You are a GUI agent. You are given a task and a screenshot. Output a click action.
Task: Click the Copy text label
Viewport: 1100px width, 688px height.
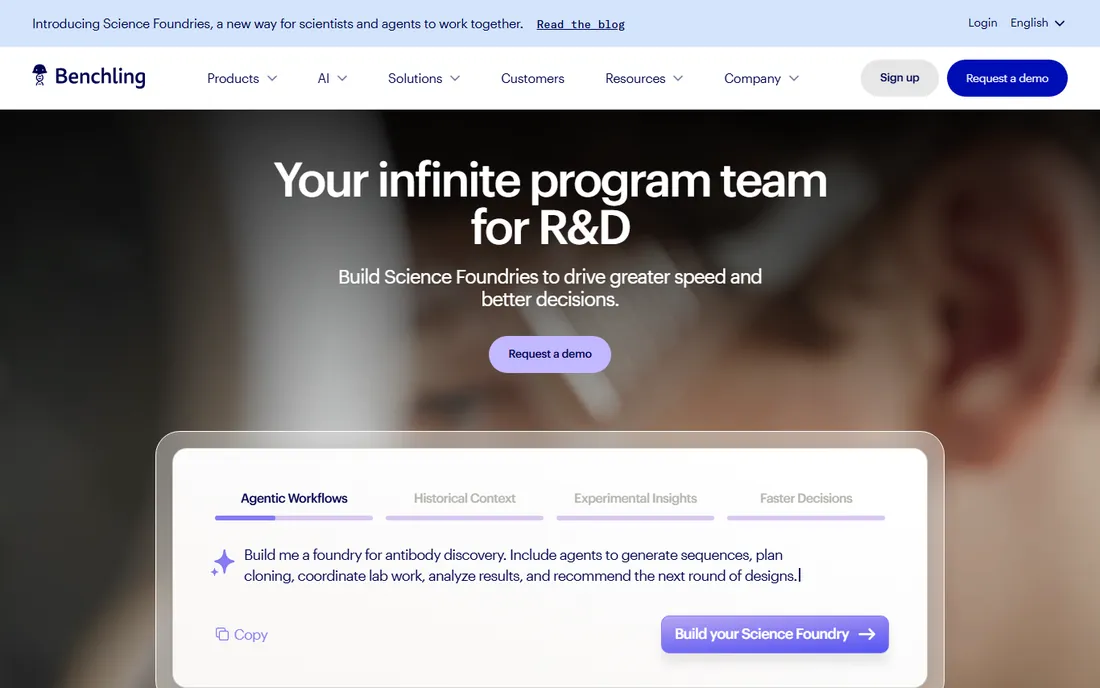click(250, 635)
